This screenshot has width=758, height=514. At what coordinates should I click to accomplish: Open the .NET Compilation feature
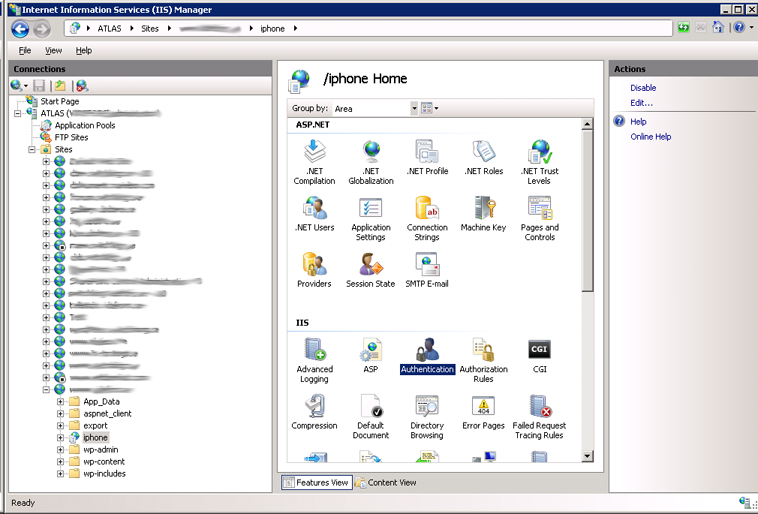coord(314,162)
